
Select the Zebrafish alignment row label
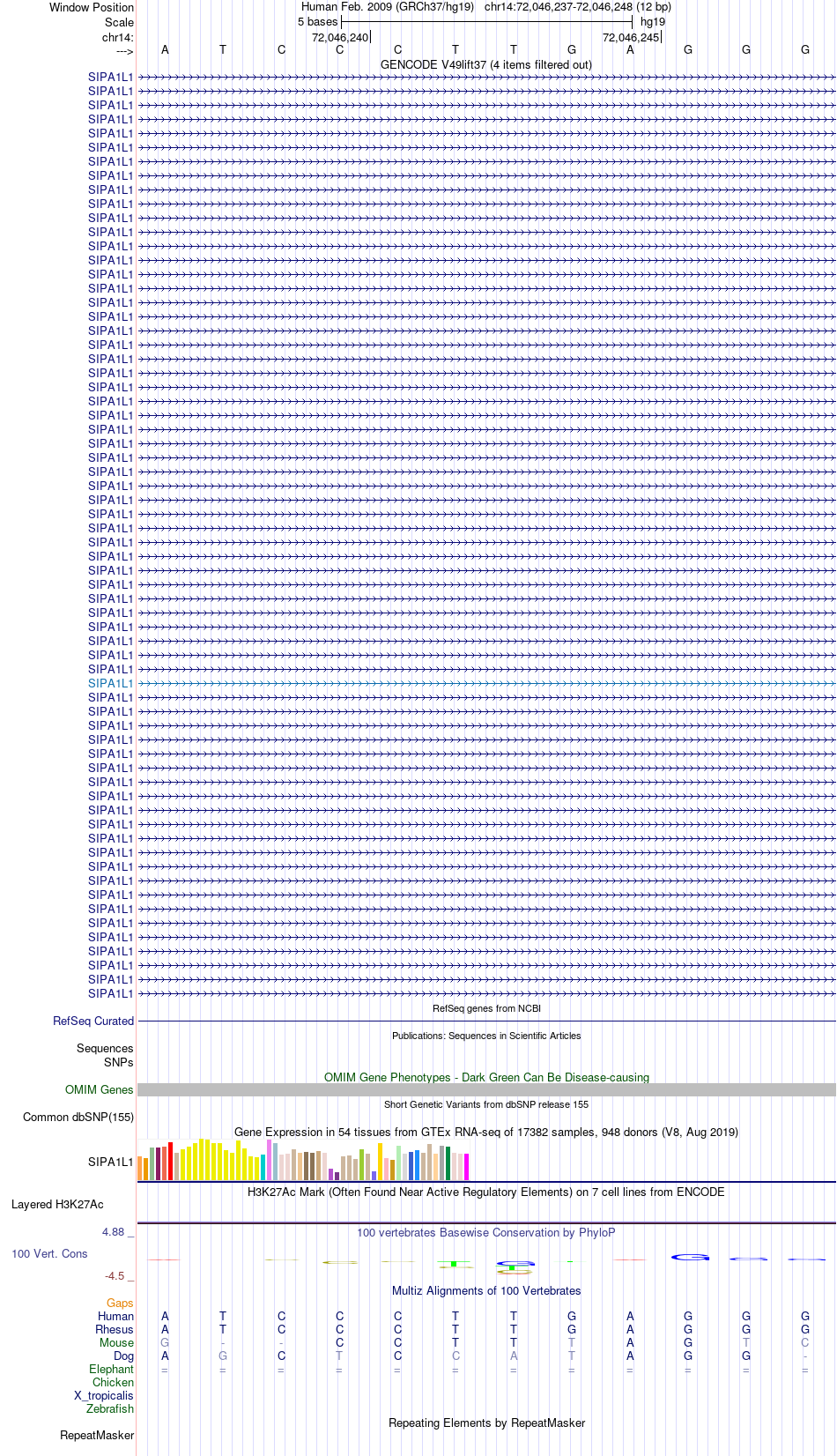pyautogui.click(x=110, y=1408)
